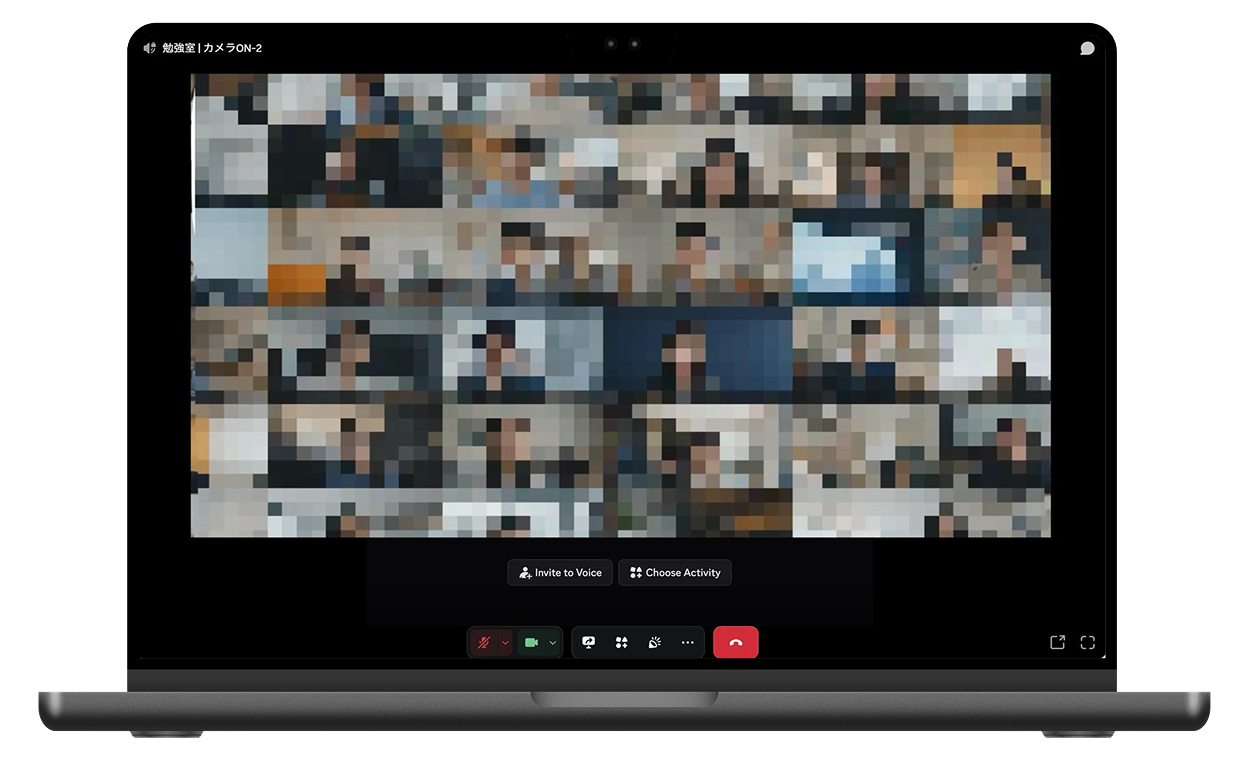Open the More options three-dot menu
This screenshot has width=1243, height=762.
coord(687,643)
